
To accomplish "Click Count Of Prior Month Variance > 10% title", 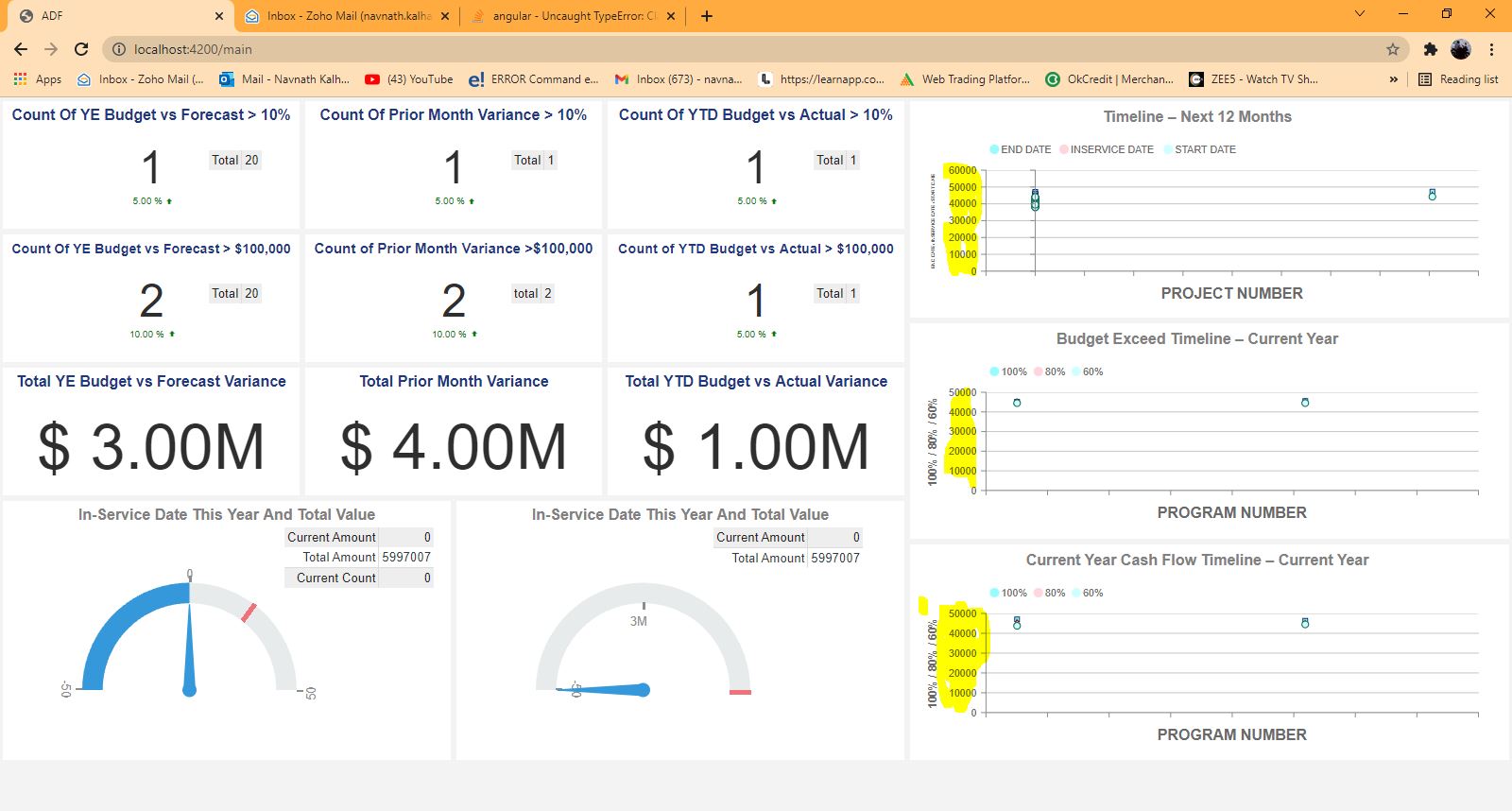I will pos(454,114).
